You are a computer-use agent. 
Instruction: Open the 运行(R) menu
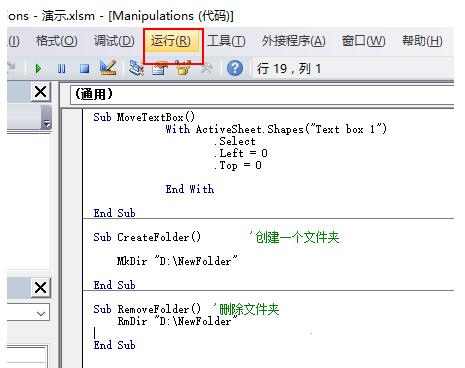171,41
